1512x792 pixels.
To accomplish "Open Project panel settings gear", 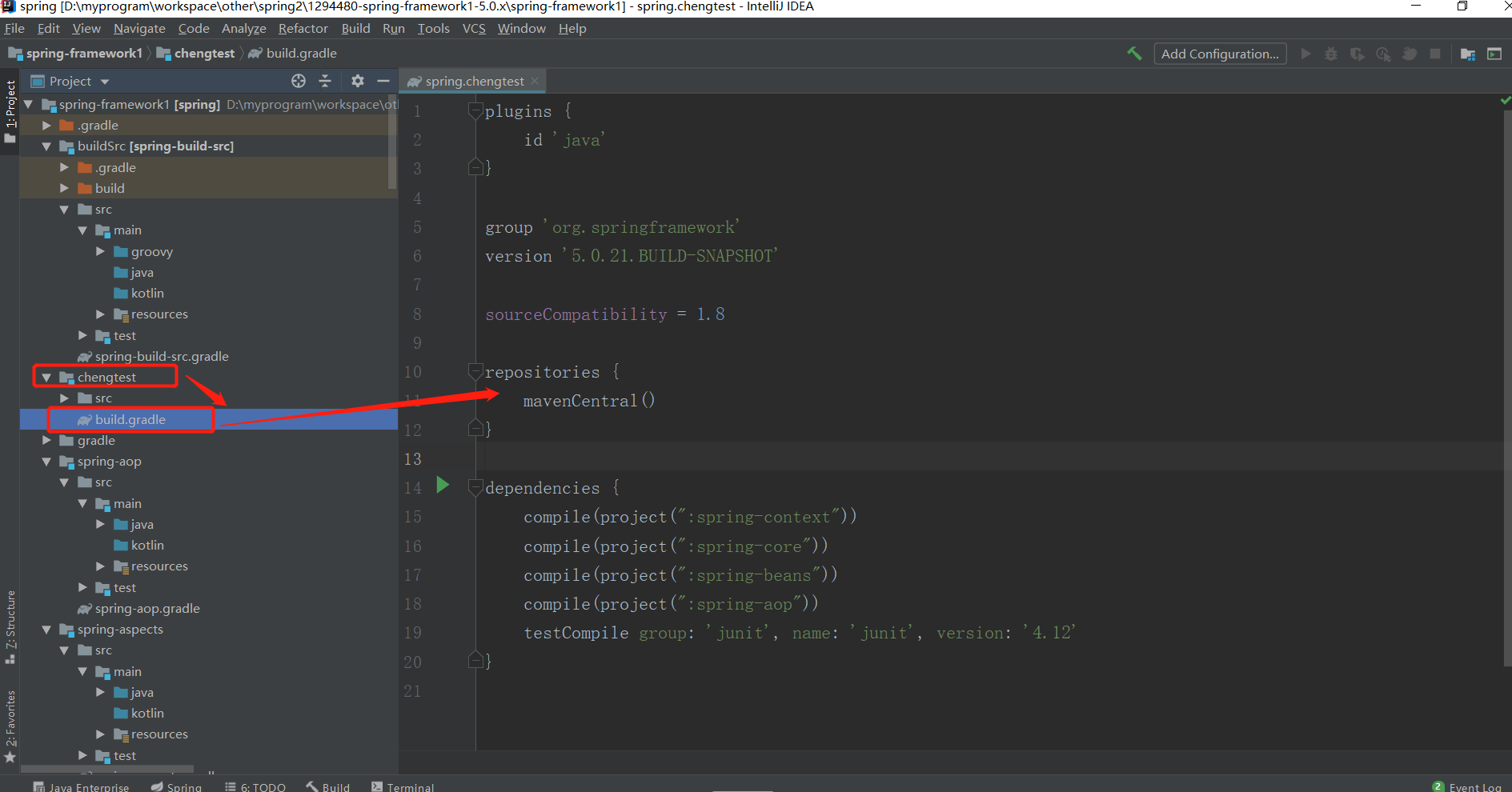I will (x=358, y=81).
